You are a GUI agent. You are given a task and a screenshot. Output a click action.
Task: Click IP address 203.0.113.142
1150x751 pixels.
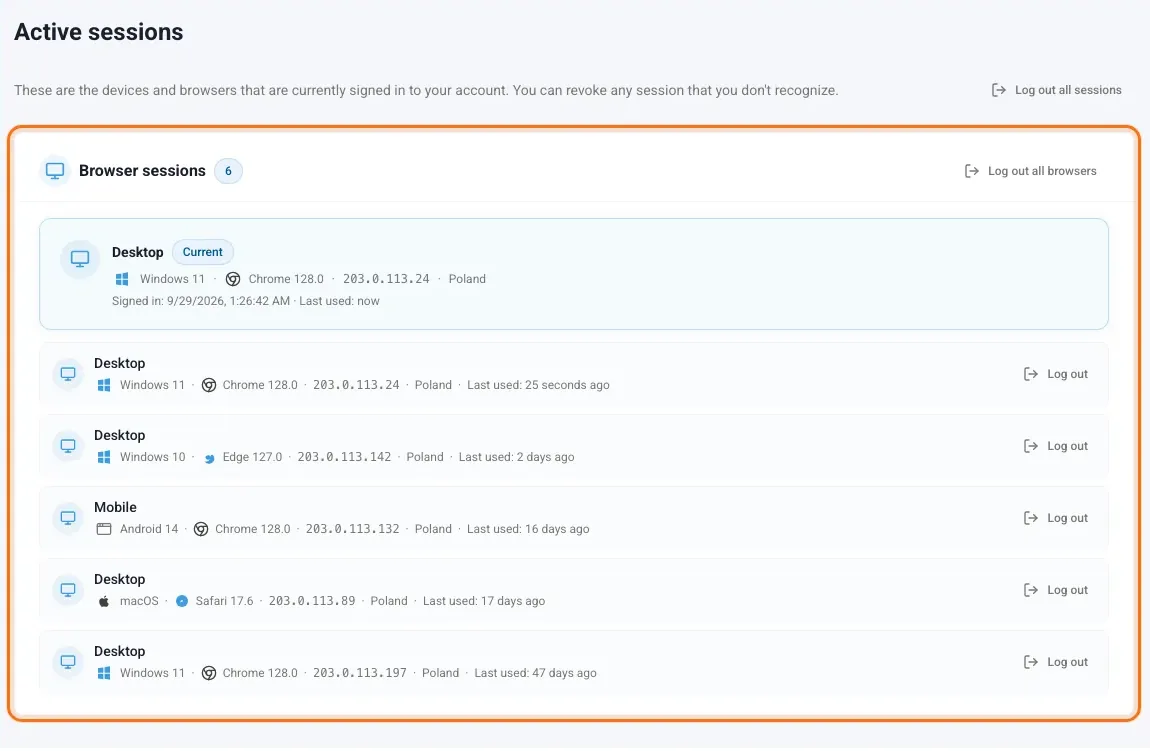344,457
